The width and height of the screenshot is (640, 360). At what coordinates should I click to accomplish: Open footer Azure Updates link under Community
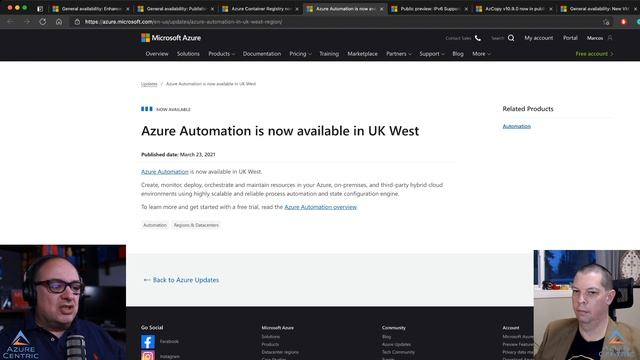click(396, 344)
